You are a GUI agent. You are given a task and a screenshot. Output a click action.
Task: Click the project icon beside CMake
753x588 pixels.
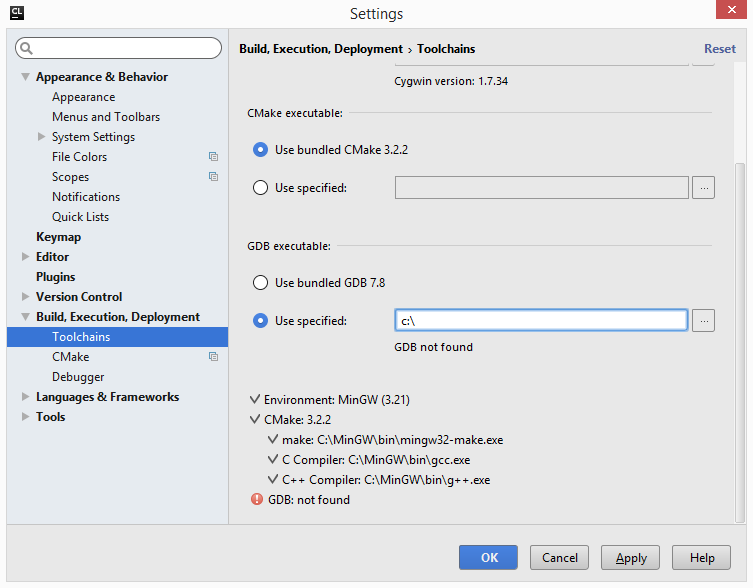(x=213, y=357)
